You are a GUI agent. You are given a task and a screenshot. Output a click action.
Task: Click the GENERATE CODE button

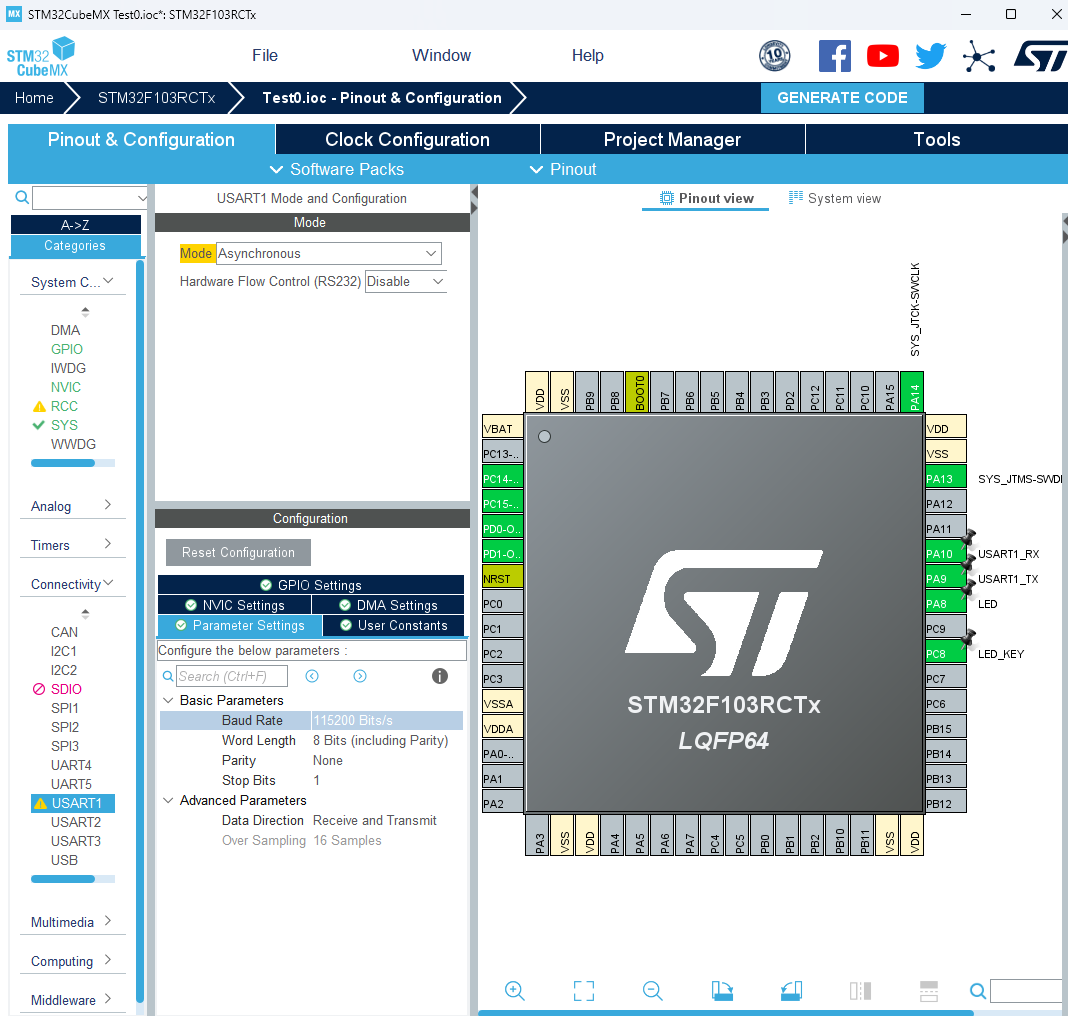[x=842, y=97]
